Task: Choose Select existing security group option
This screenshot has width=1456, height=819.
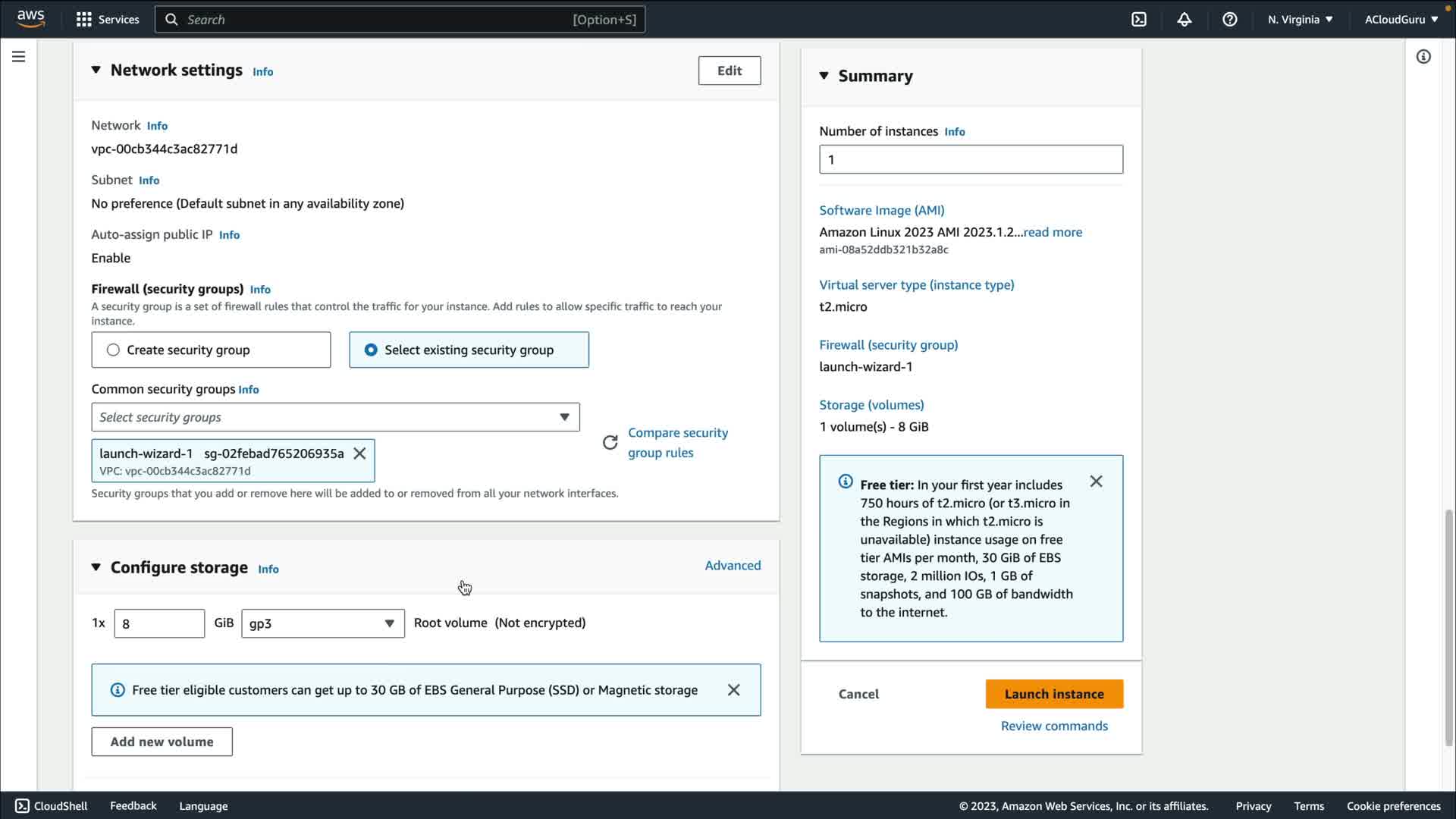Action: click(371, 350)
